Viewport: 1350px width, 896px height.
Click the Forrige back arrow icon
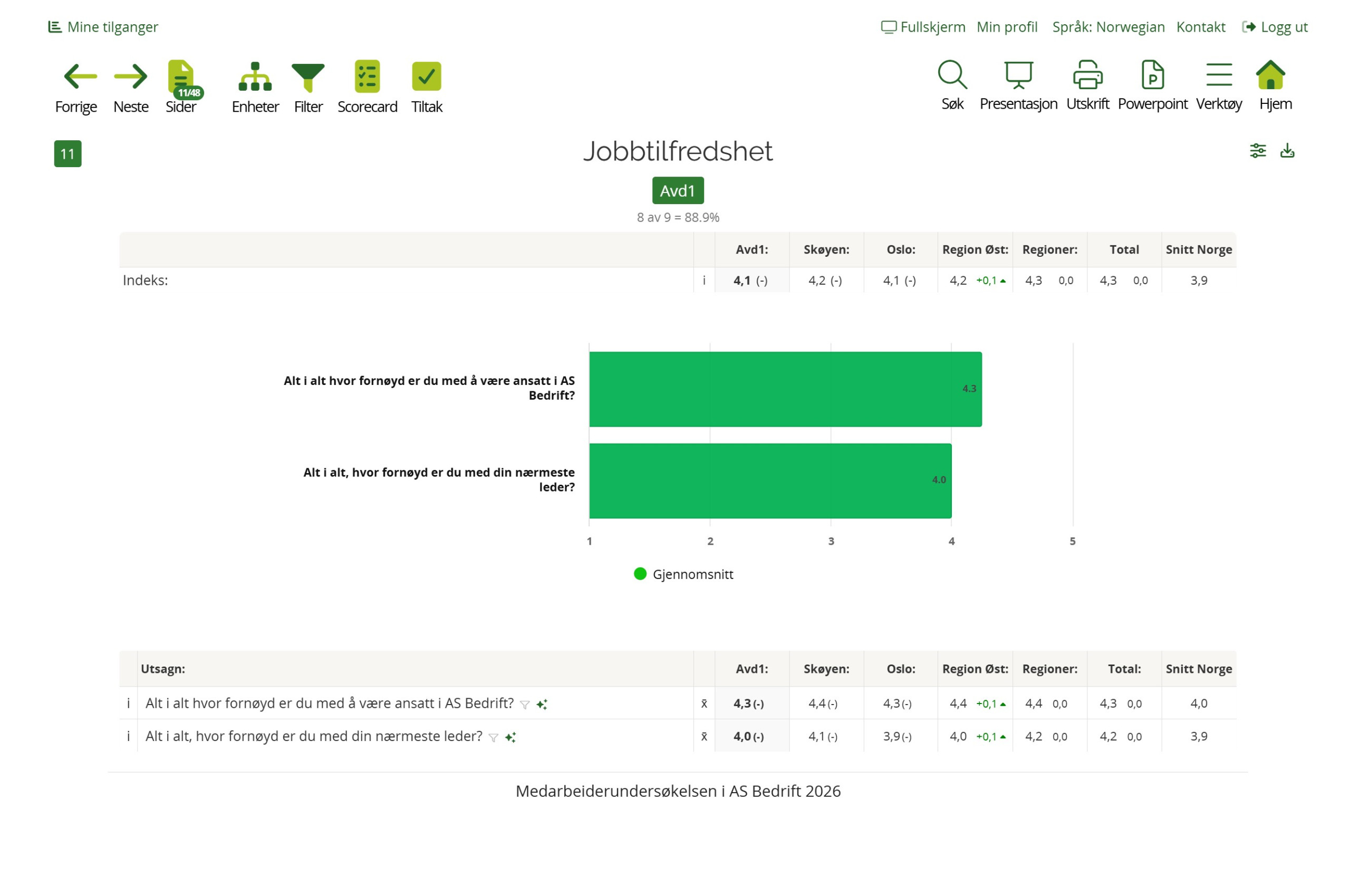(x=80, y=76)
